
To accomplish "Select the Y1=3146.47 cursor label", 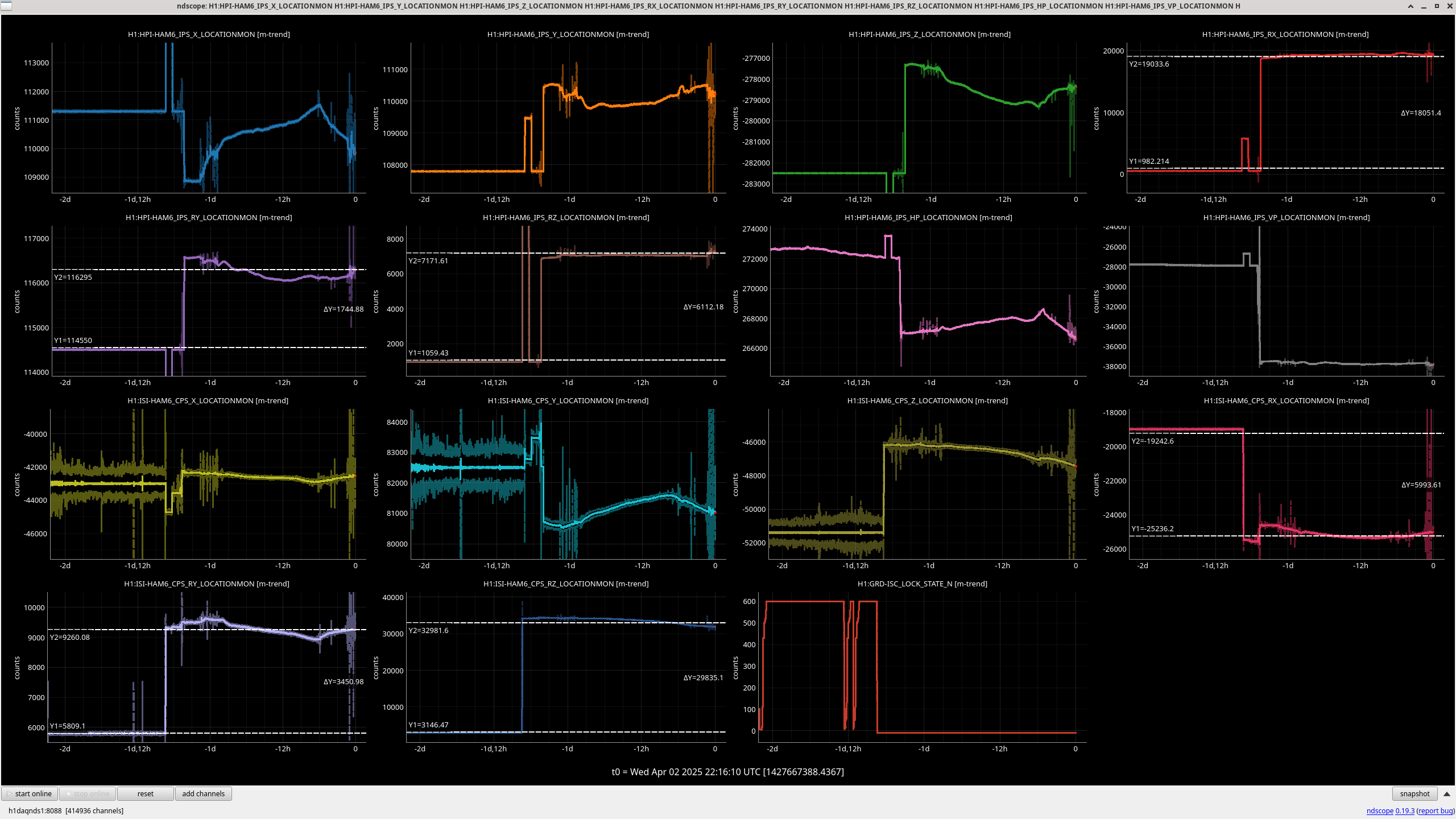I will 428,725.
